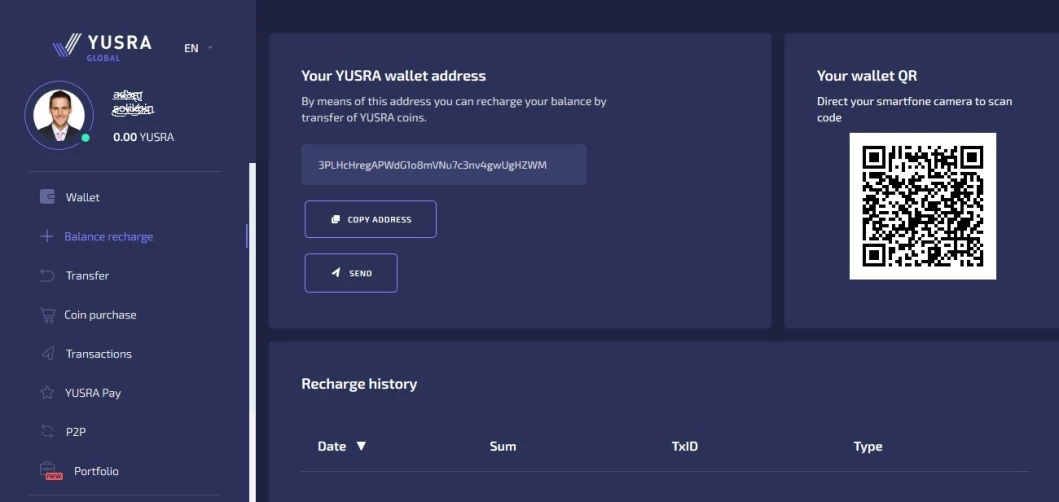Click the sidebar vertical scrollbar

pos(252,330)
